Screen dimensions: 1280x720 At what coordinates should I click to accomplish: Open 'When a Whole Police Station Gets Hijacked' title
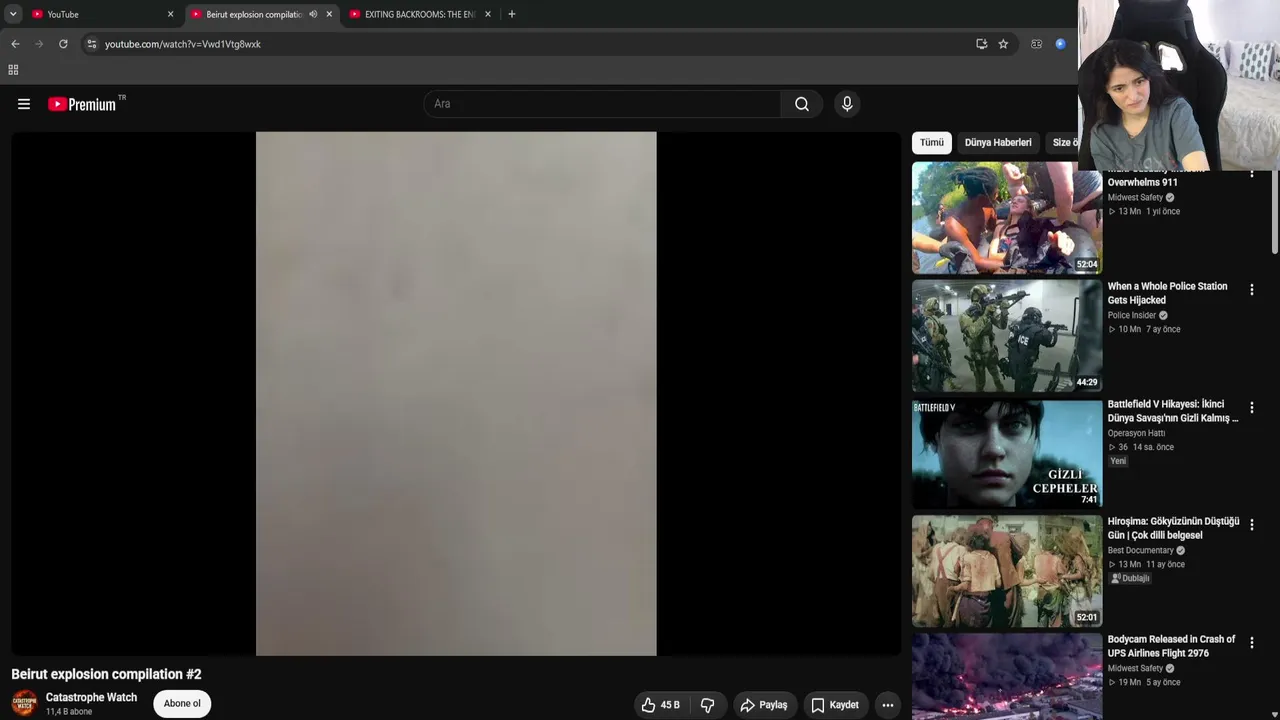coord(1167,293)
